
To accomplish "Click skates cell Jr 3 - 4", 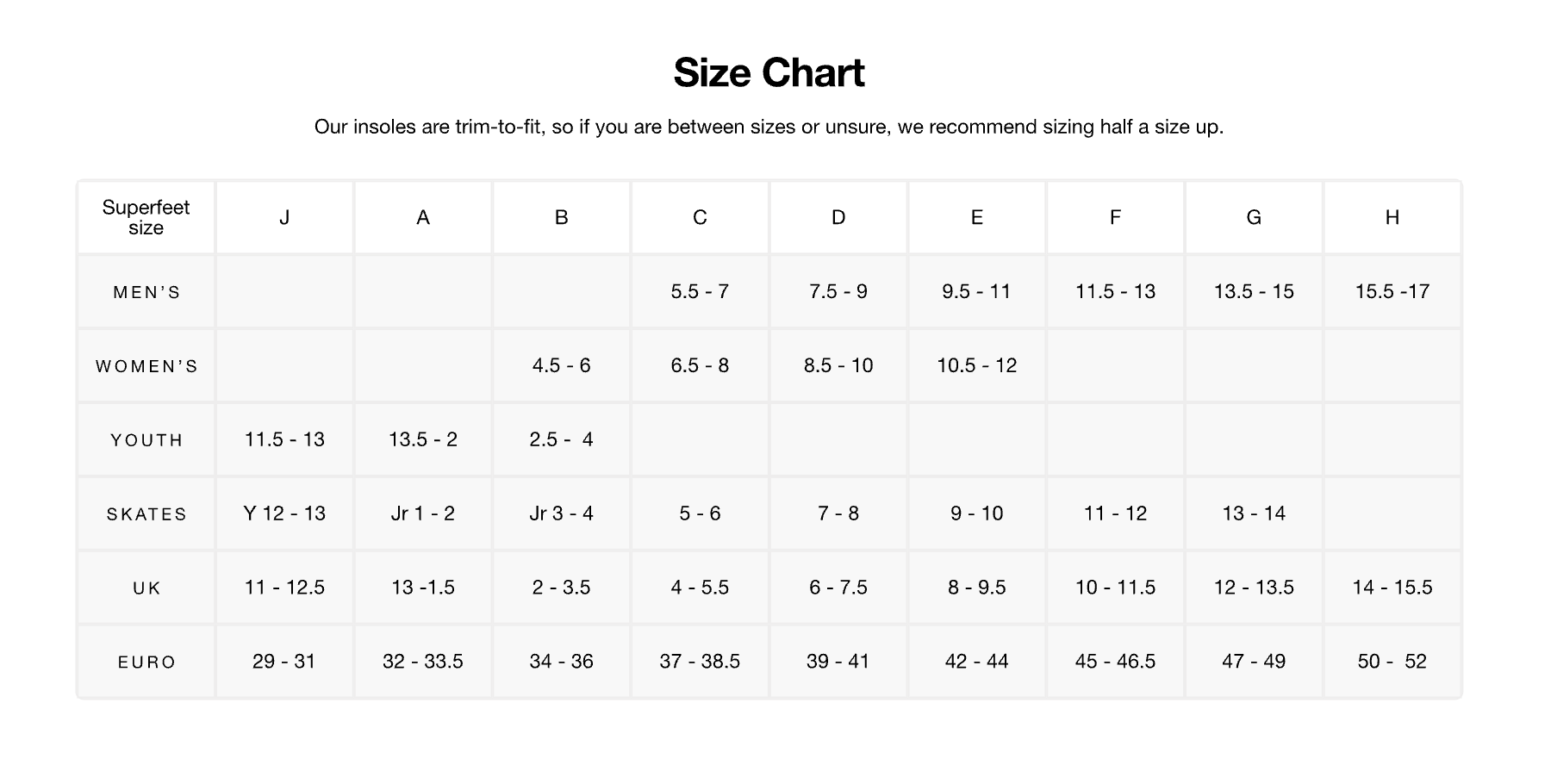I will coord(561,513).
